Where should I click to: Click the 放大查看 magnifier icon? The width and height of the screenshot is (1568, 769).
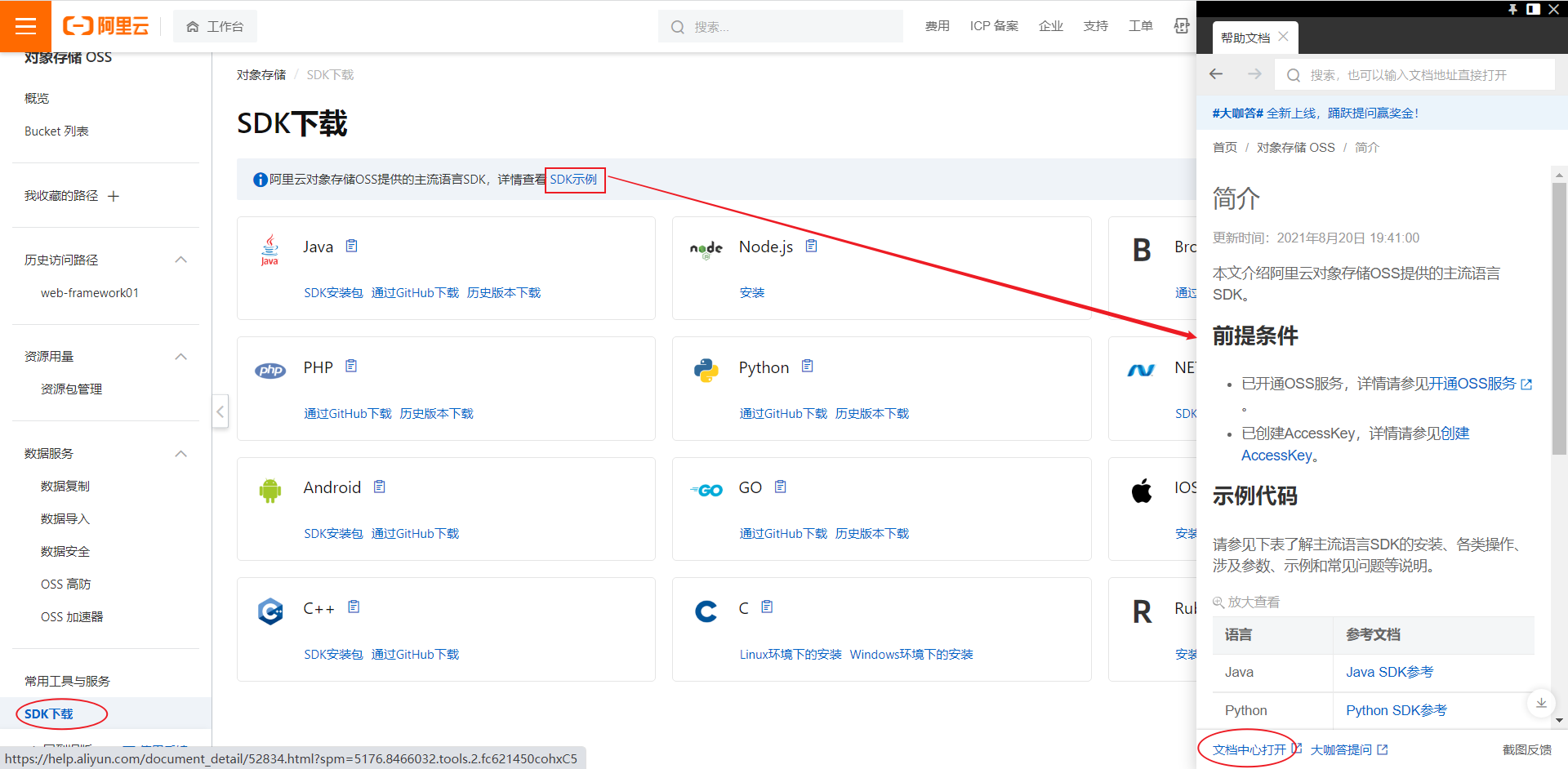tap(1216, 602)
